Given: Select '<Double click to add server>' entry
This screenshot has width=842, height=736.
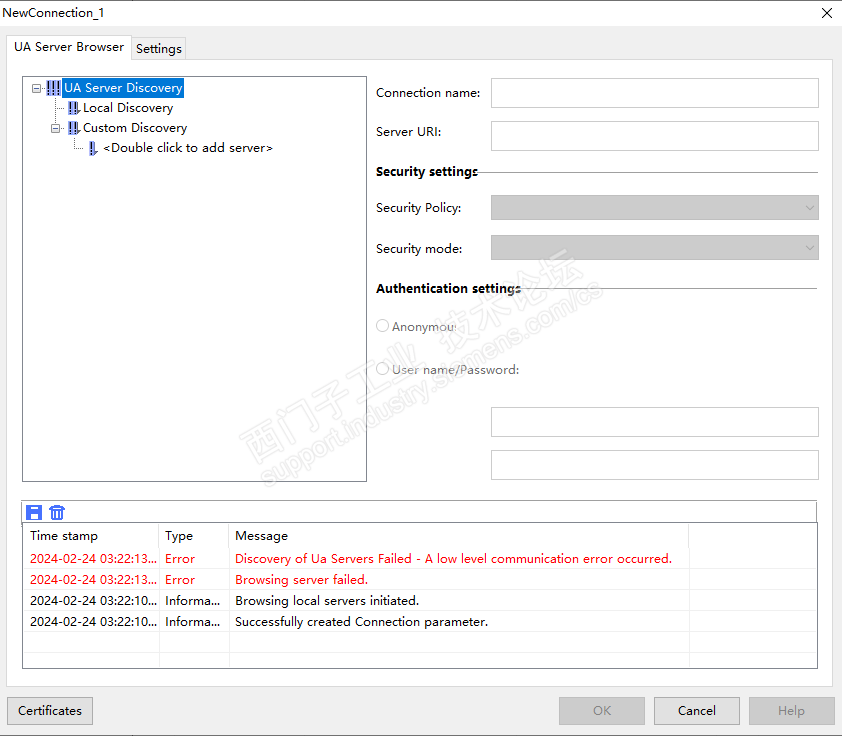Looking at the screenshot, I should click(x=188, y=148).
